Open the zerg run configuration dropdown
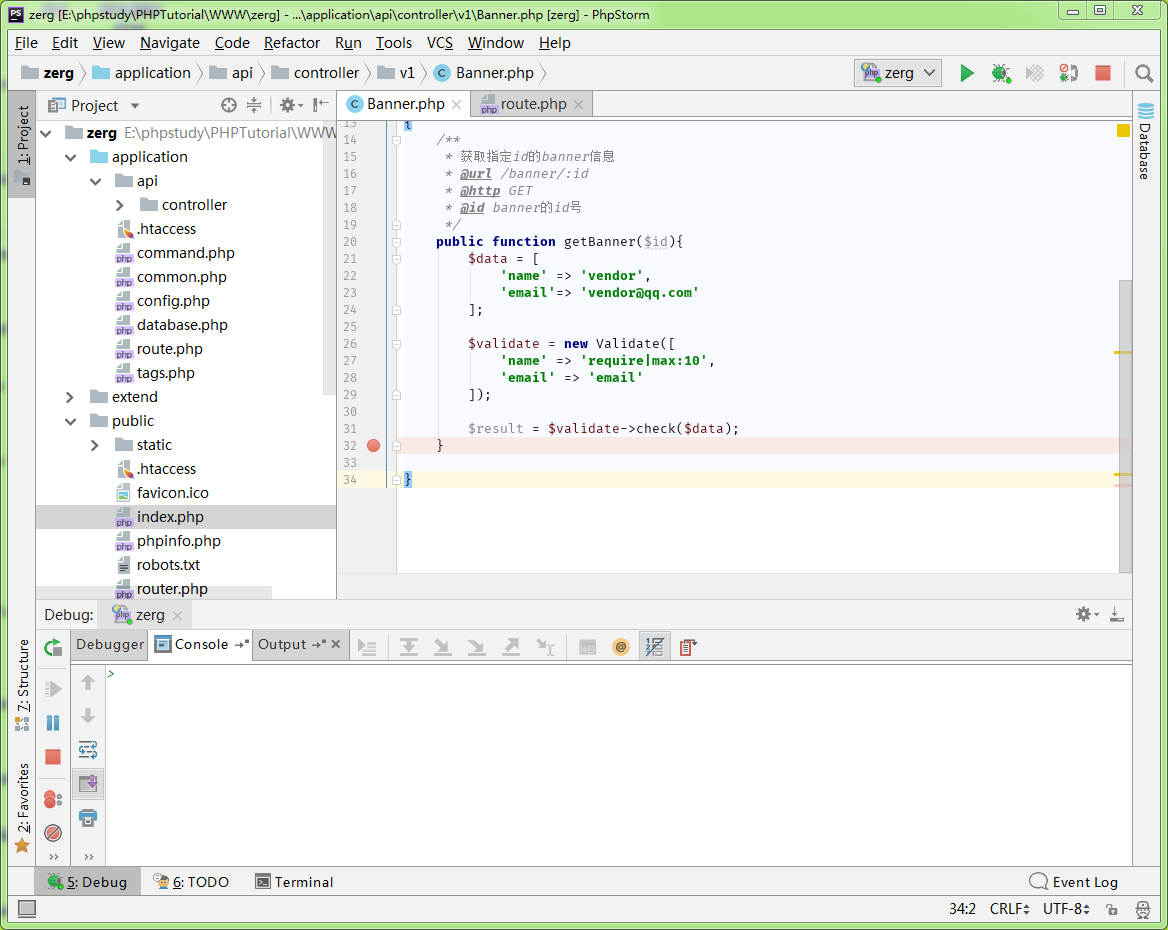This screenshot has width=1168, height=930. [x=898, y=73]
